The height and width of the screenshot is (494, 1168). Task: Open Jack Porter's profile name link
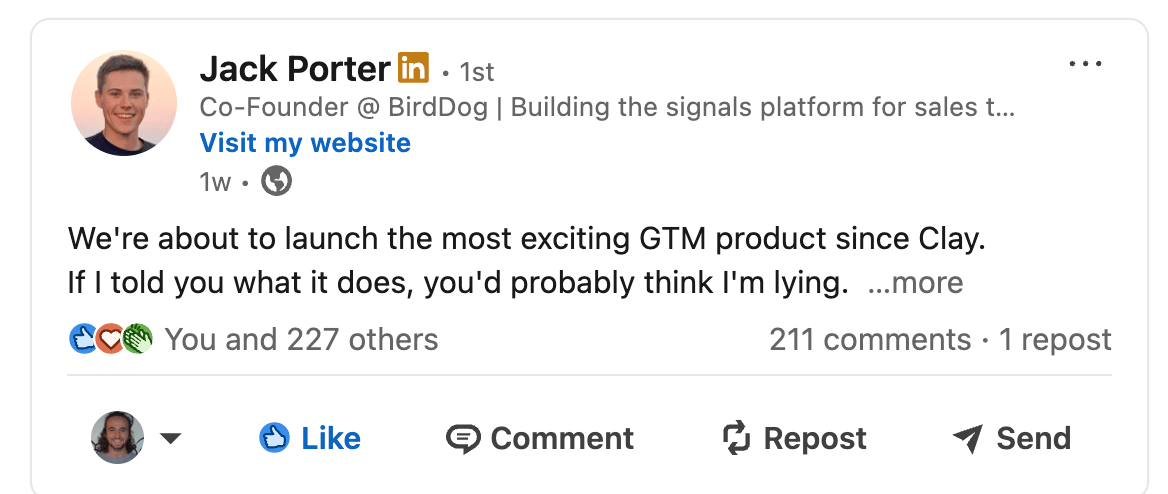294,69
